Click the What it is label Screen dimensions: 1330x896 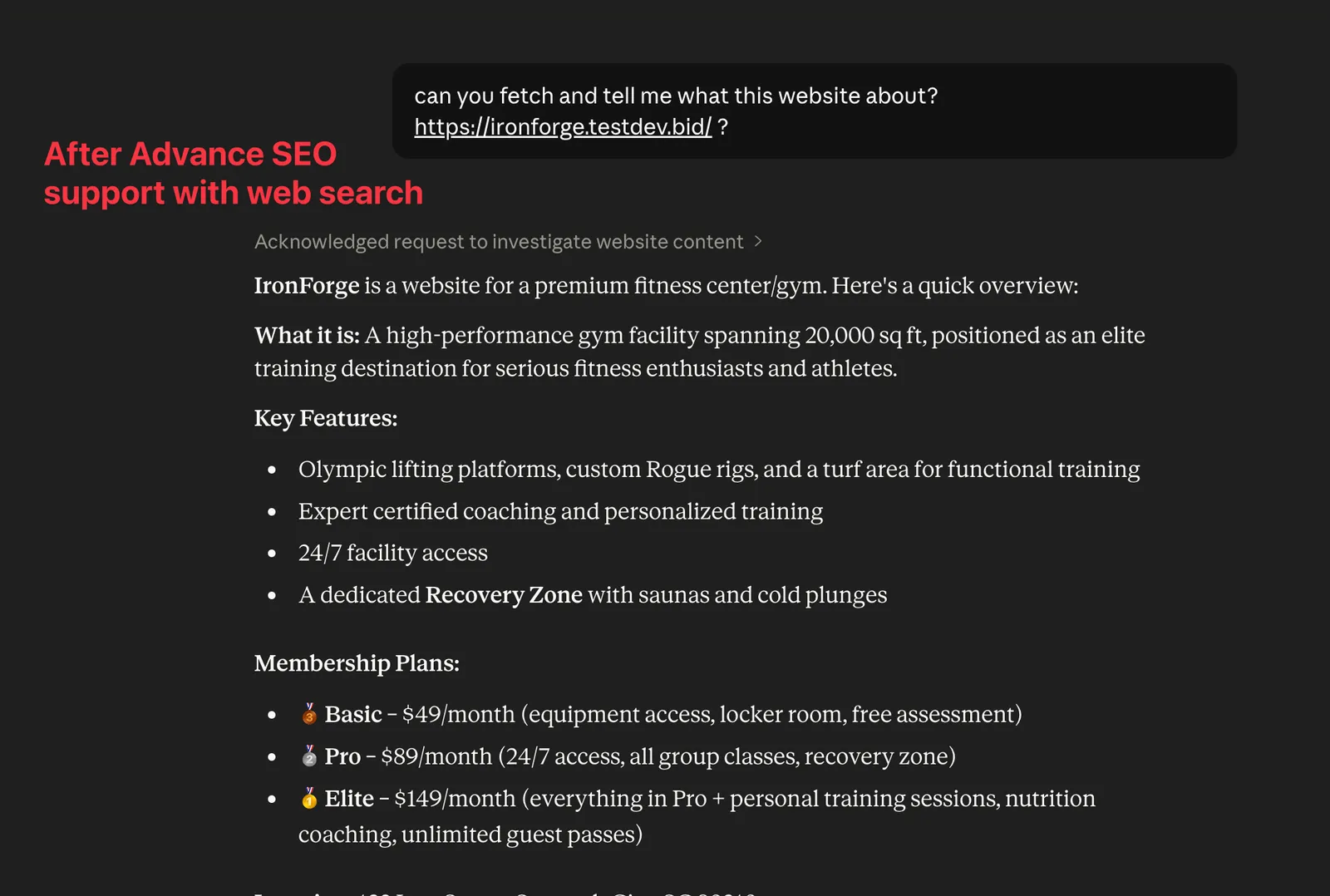point(307,336)
